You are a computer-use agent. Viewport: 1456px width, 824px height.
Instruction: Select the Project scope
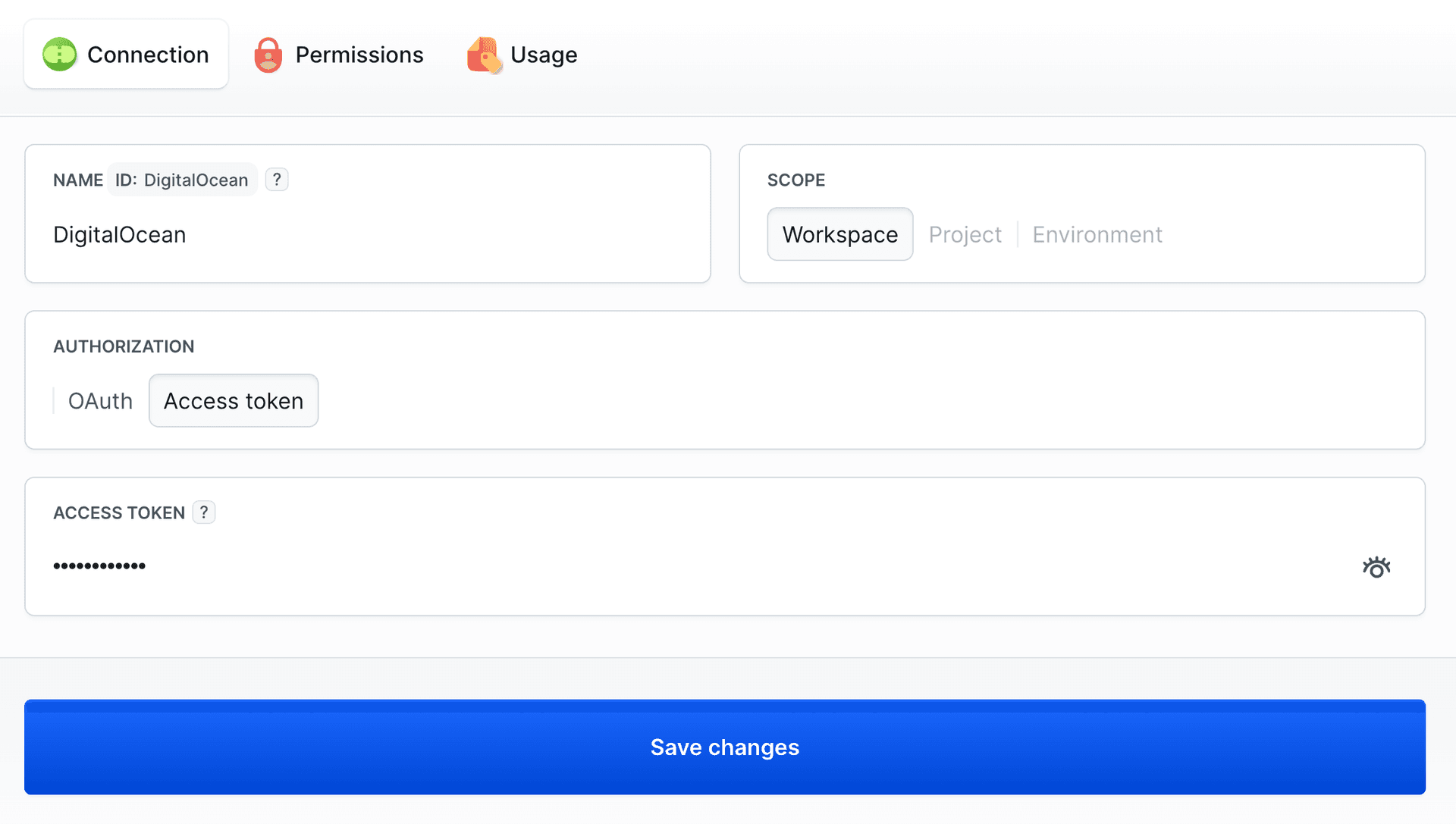pos(965,234)
